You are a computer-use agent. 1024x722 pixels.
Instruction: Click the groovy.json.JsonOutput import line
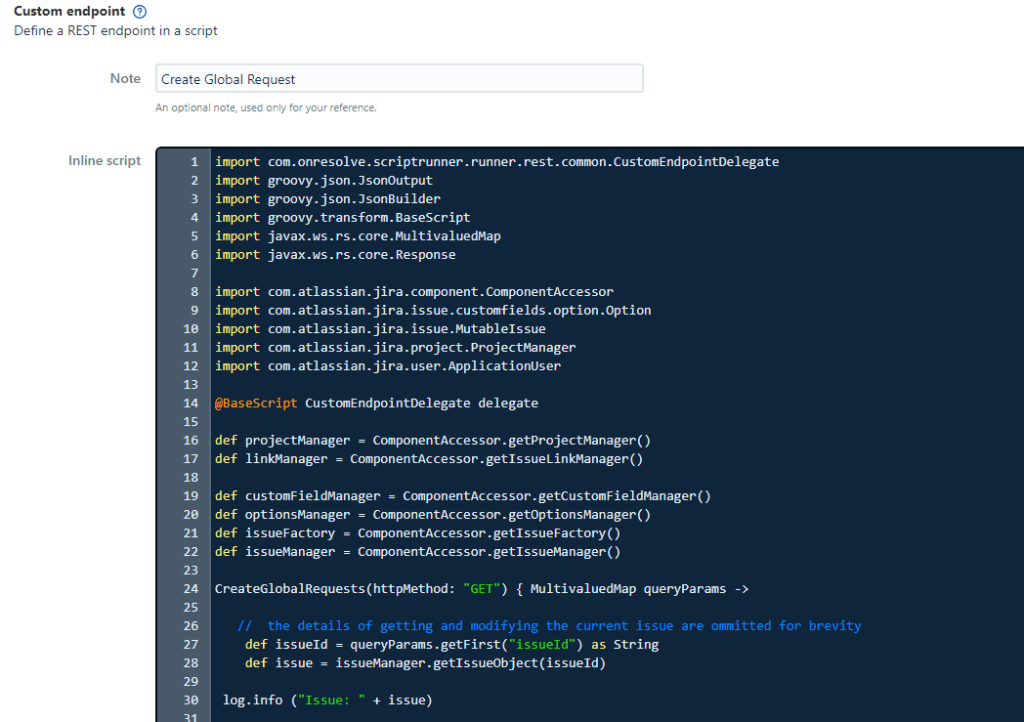click(324, 180)
